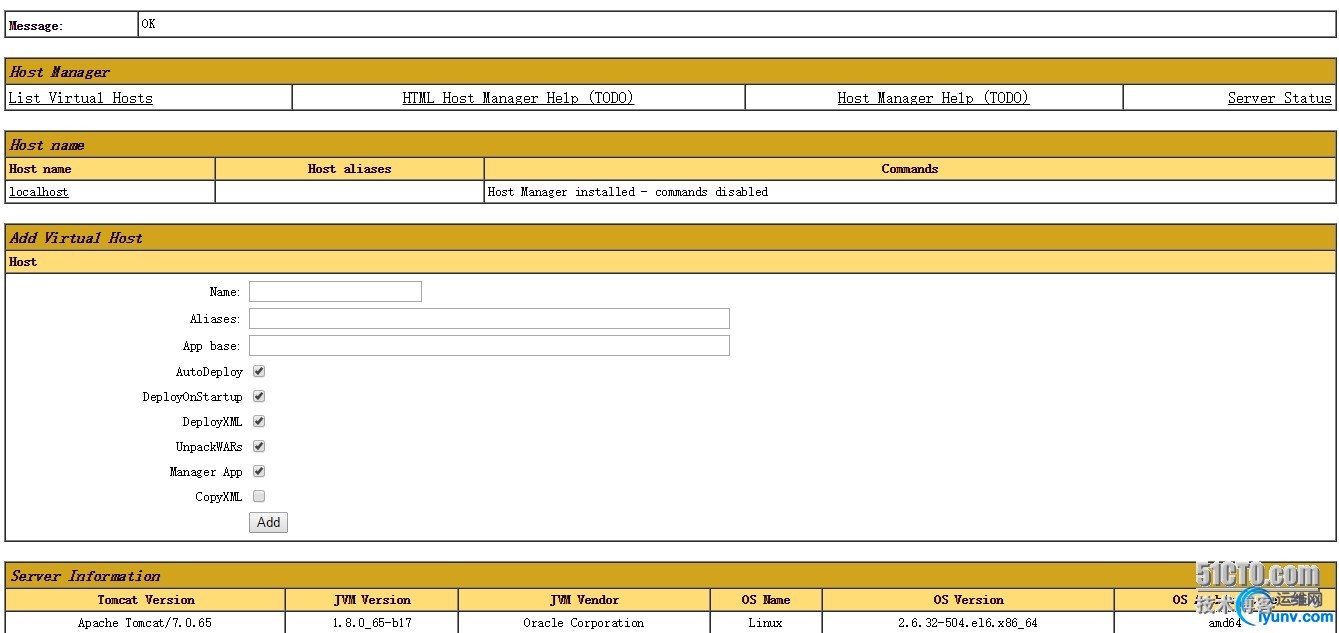1339x633 pixels.
Task: Click the Tomcat Version column header
Action: tap(146, 600)
